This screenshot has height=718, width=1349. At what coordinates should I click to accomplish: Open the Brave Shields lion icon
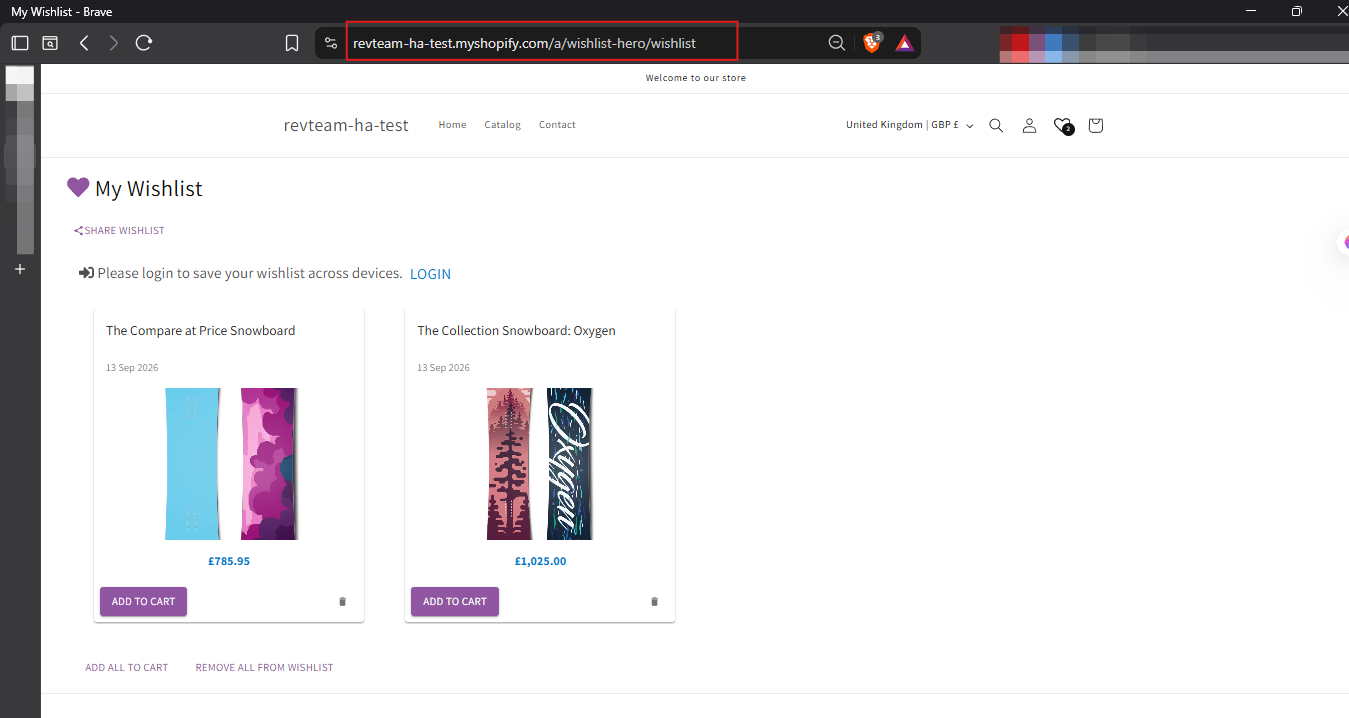[x=871, y=43]
